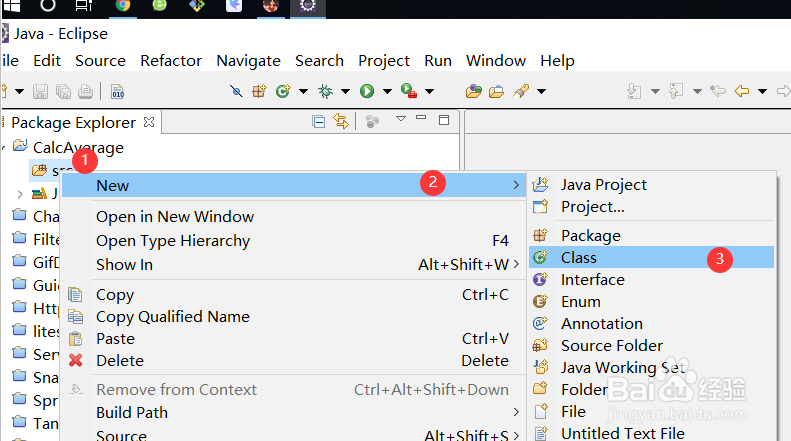The height and width of the screenshot is (441, 791).
Task: Click the Save All toolbar icon
Action: 63,91
